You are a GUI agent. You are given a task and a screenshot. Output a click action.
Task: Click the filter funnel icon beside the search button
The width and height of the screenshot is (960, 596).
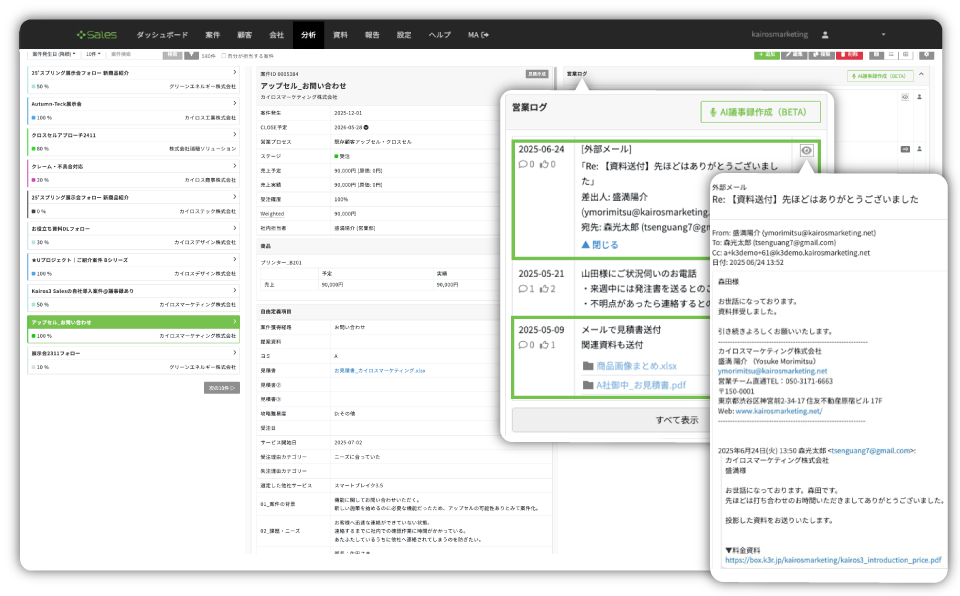pyautogui.click(x=192, y=54)
